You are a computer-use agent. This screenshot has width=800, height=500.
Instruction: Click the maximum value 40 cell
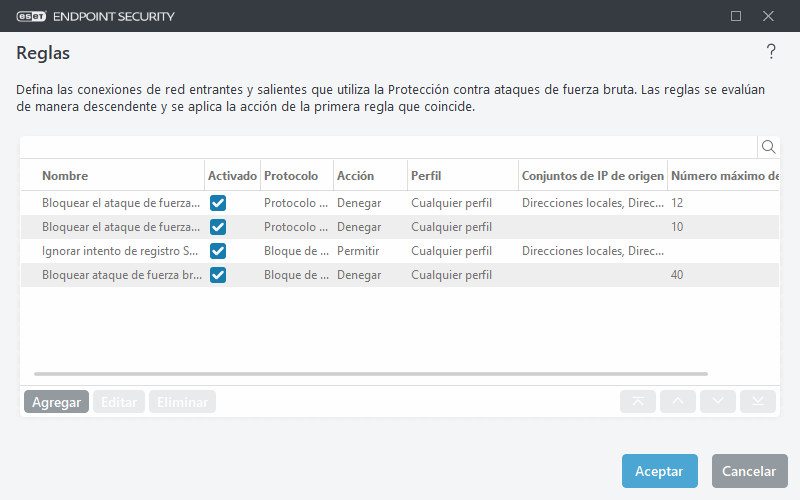coord(677,275)
